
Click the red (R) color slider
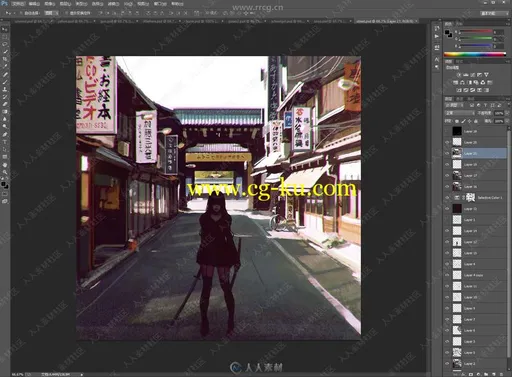pos(476,32)
